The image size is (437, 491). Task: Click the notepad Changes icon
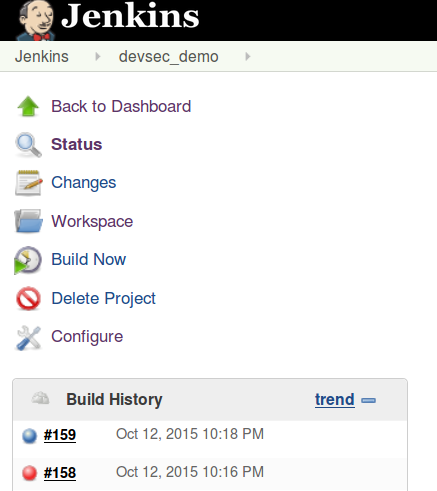pyautogui.click(x=29, y=183)
